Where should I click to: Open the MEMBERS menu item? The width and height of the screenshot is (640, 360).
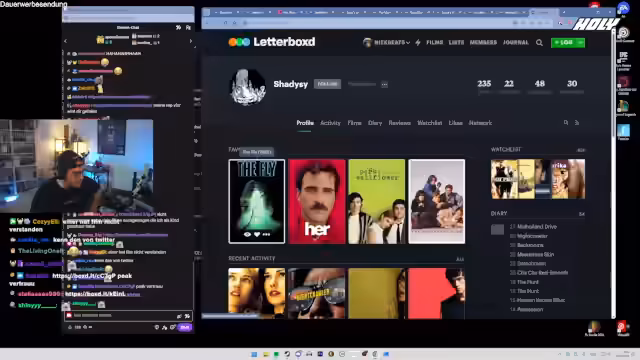[x=483, y=42]
